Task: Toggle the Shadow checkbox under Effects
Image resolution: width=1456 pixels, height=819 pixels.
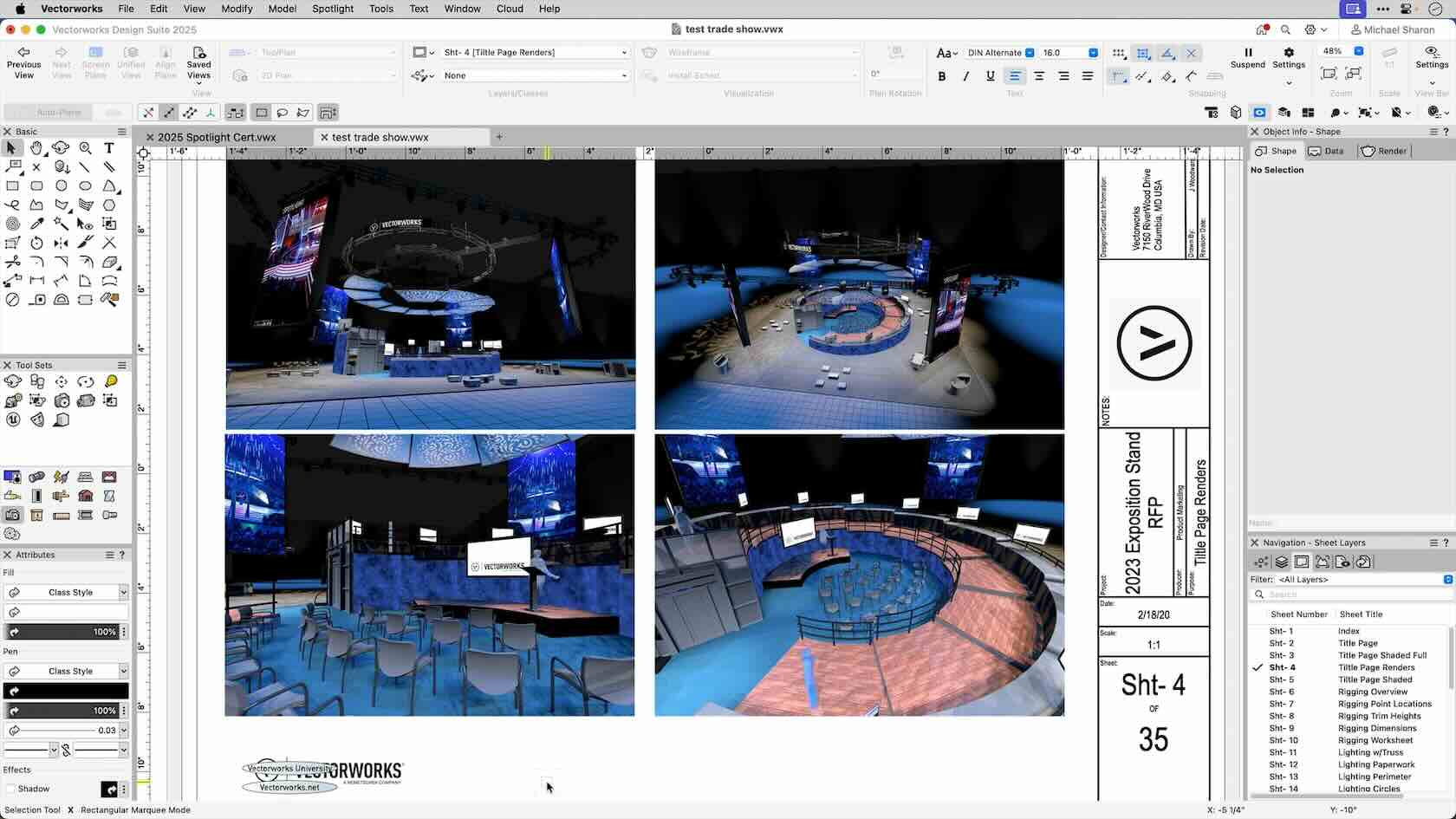Action: (x=11, y=789)
